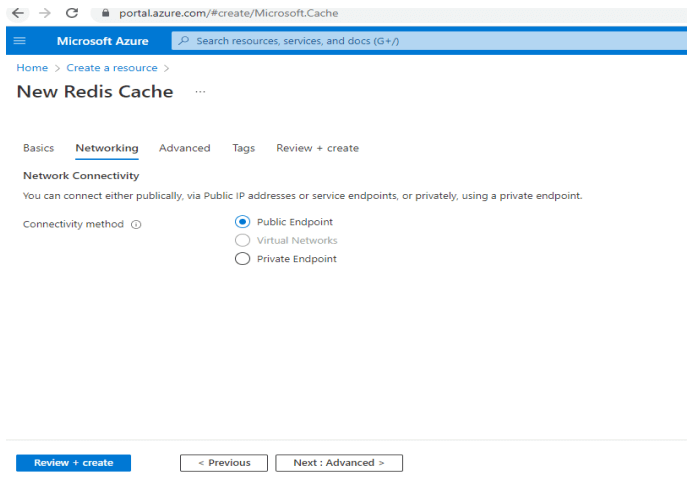Select the Networking tab

pyautogui.click(x=107, y=148)
